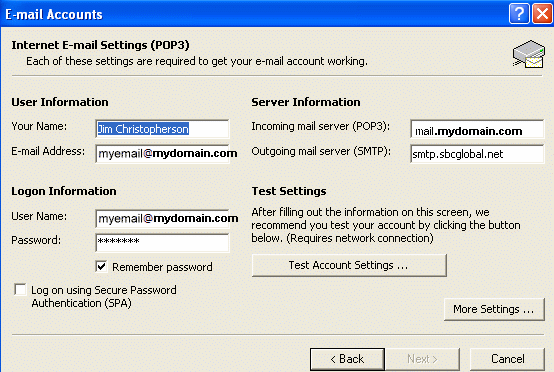The width and height of the screenshot is (554, 372).
Task: Click the 'Your Name:' label
Action: [x=39, y=126]
